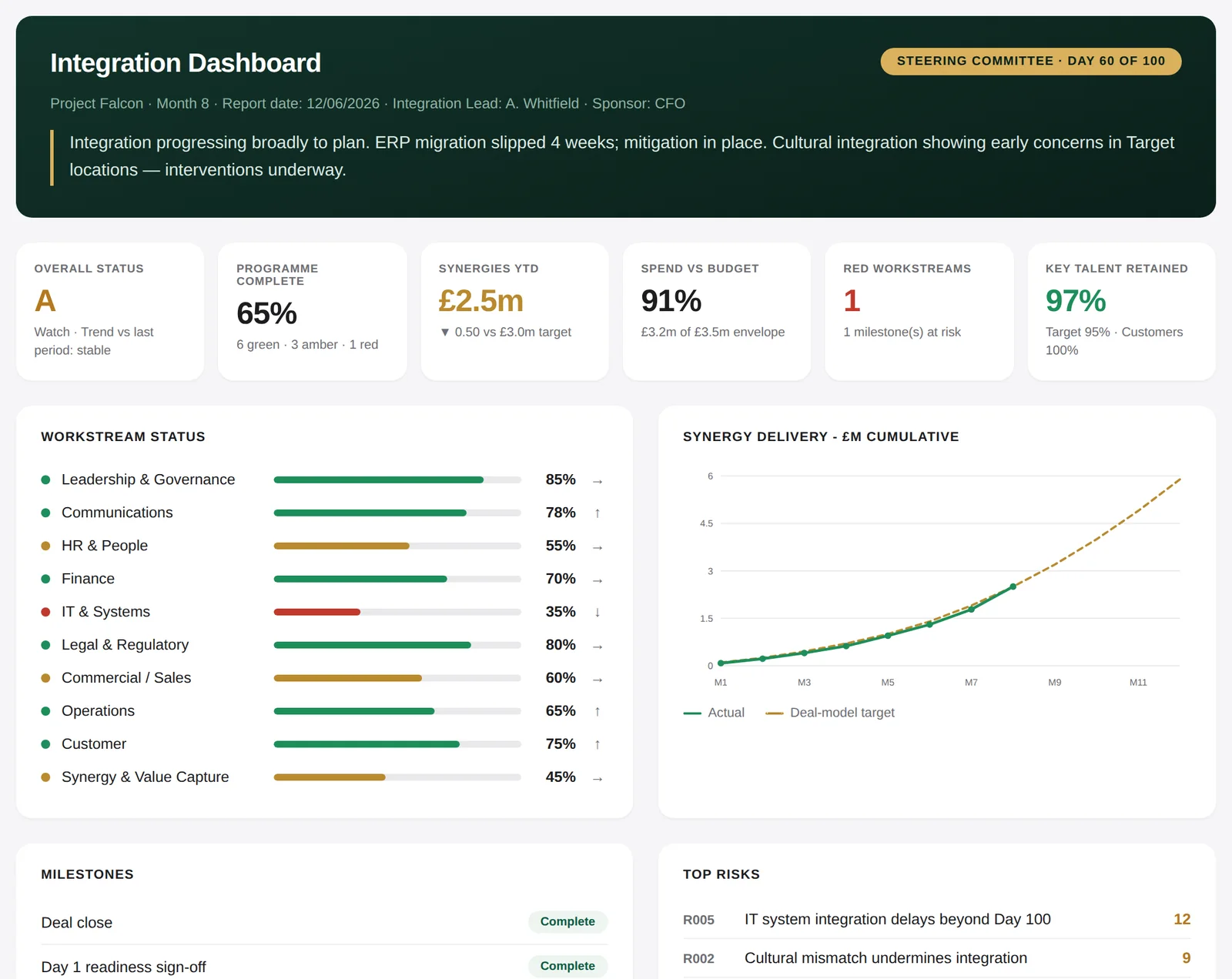
Task: Click the down triangle in Synergies YTD card
Action: pos(444,332)
